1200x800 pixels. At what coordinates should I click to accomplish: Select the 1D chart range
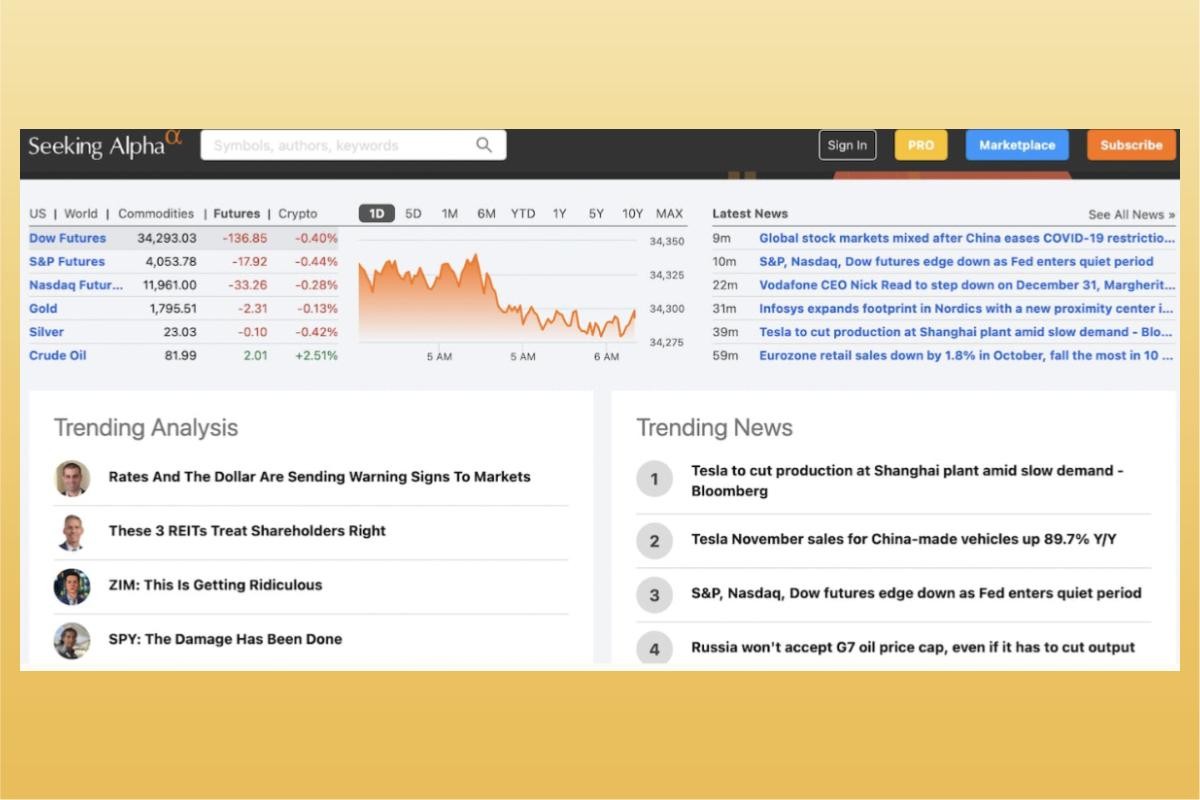coord(377,214)
